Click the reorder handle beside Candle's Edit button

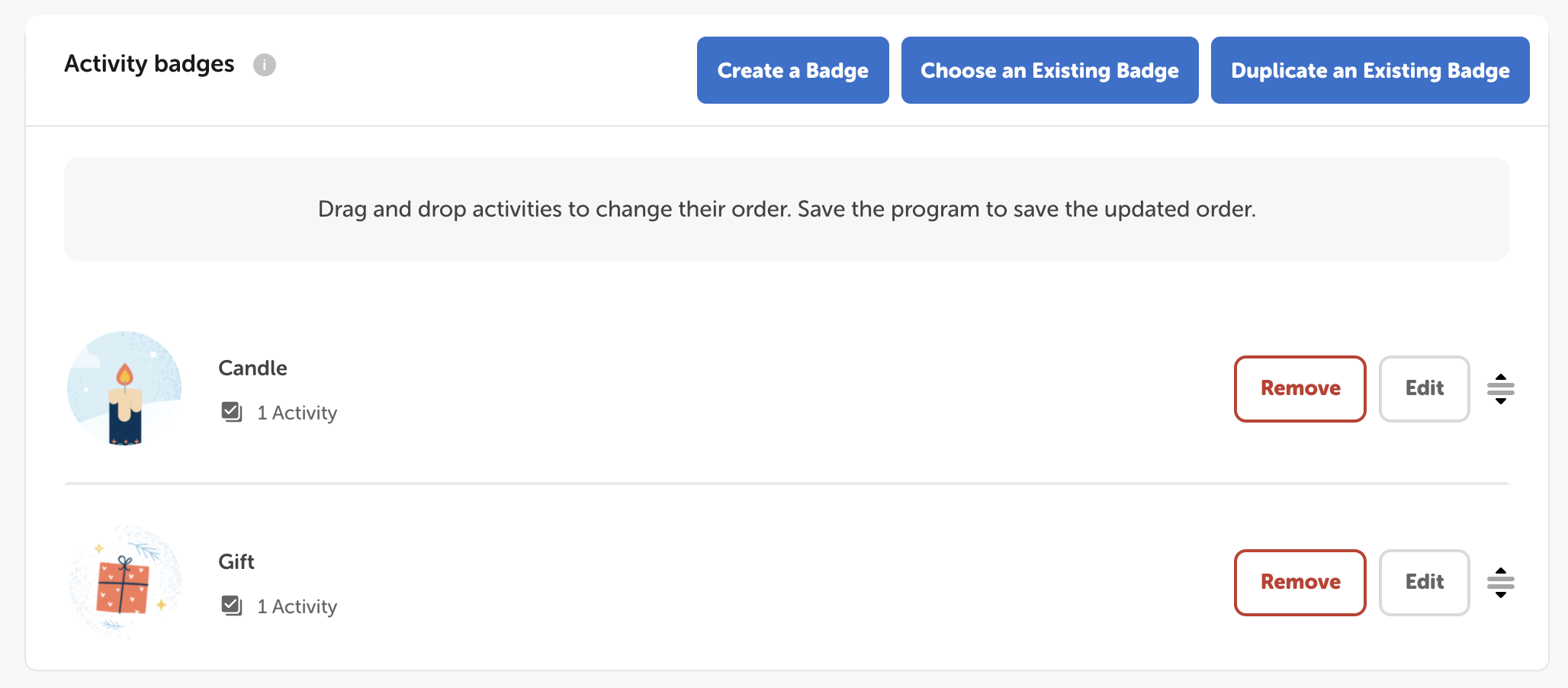pyautogui.click(x=1499, y=389)
